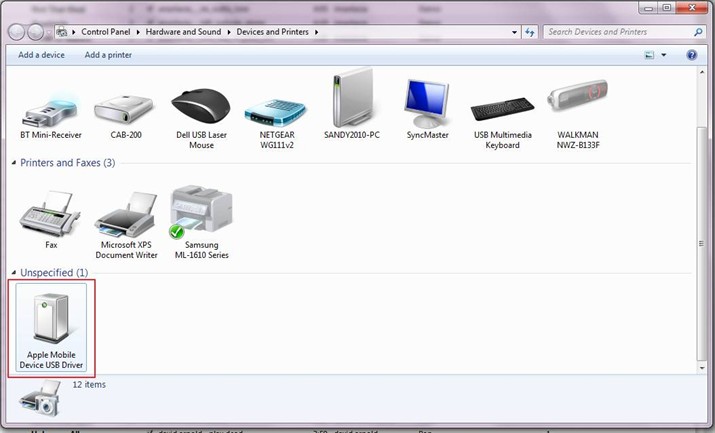715x433 pixels.
Task: Open the view options dropdown arrow
Action: click(x=663, y=55)
